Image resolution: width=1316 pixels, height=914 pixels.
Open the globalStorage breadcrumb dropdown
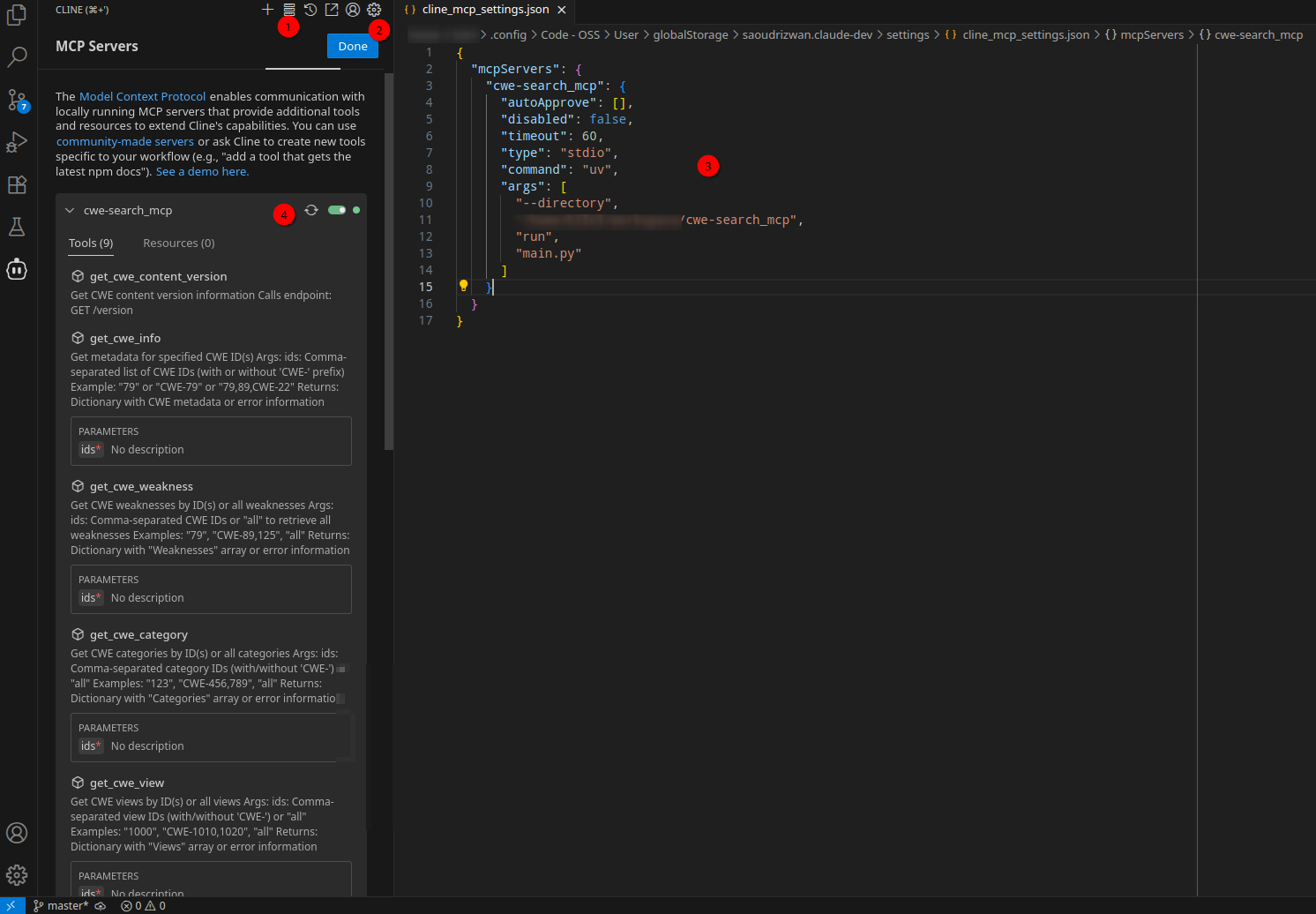(691, 35)
